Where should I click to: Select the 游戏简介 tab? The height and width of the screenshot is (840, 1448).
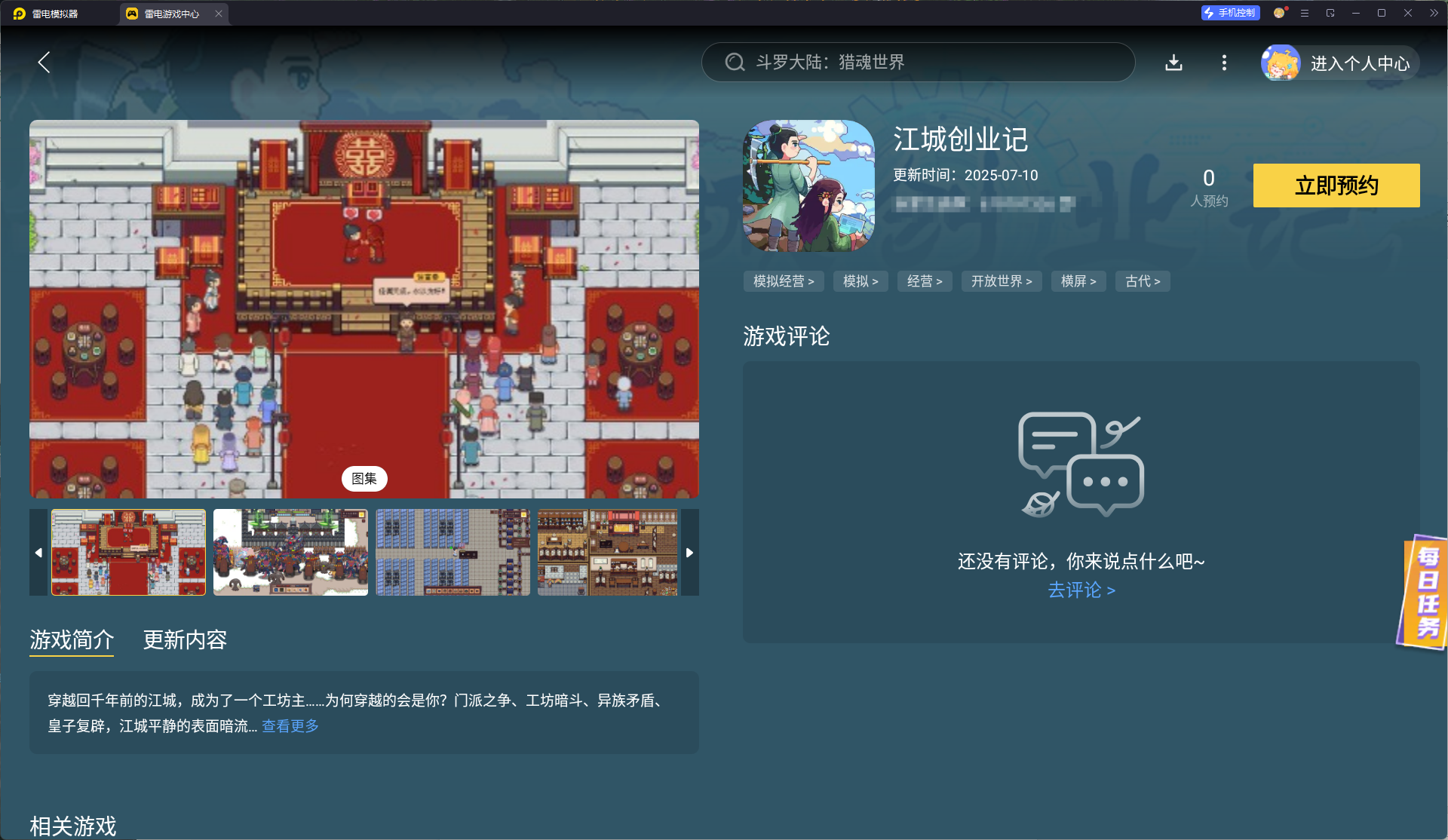pyautogui.click(x=72, y=640)
